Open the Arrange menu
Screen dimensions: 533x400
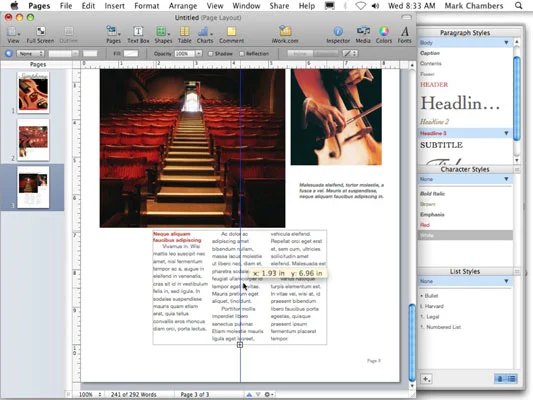(183, 6)
